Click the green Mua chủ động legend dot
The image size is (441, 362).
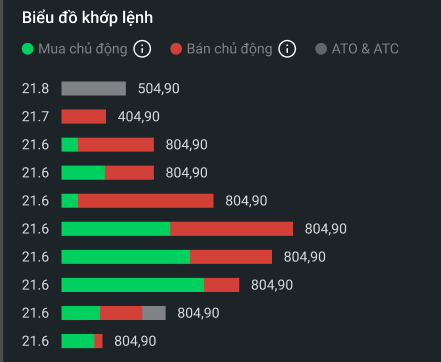(28, 49)
